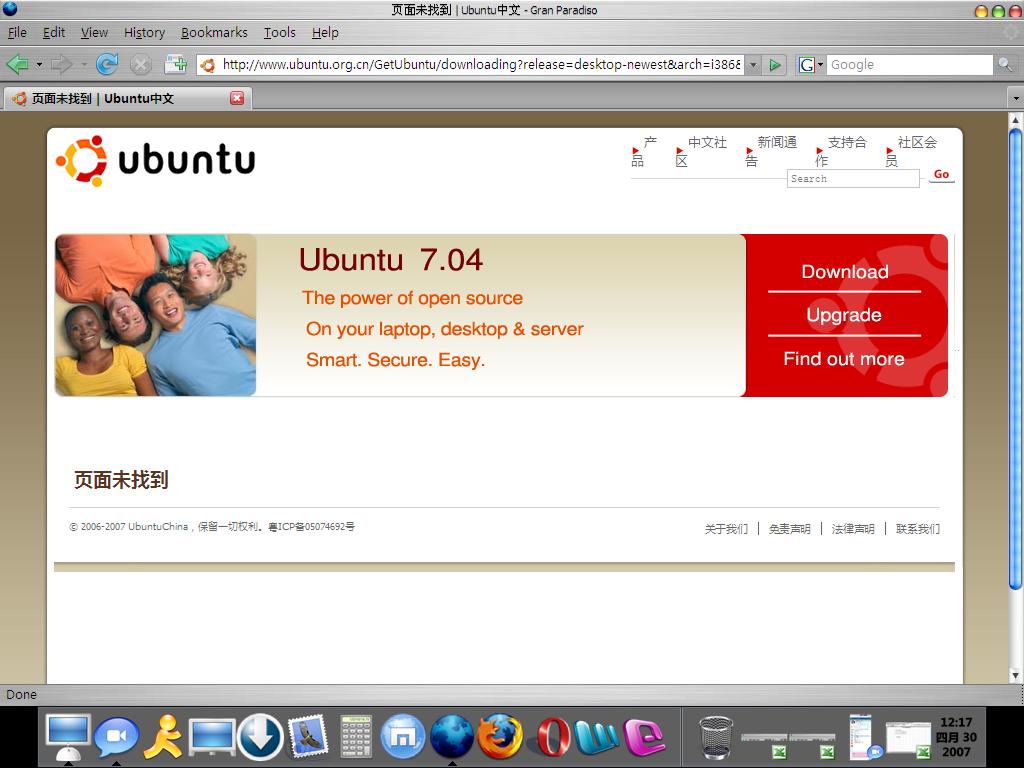The width and height of the screenshot is (1024, 768).
Task: Open the blue Word W dock icon
Action: pos(597,737)
